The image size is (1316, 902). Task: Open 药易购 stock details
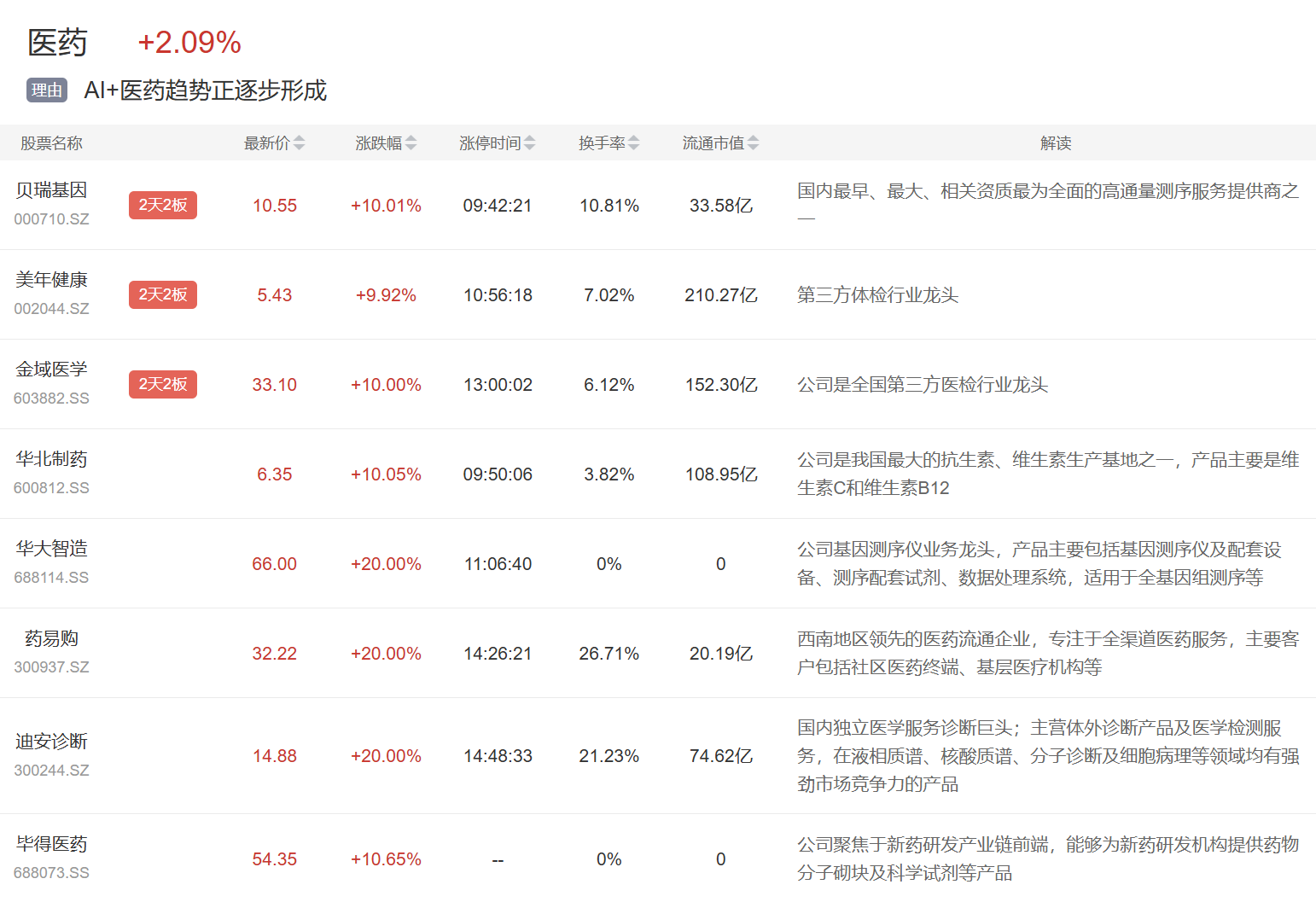[51, 638]
